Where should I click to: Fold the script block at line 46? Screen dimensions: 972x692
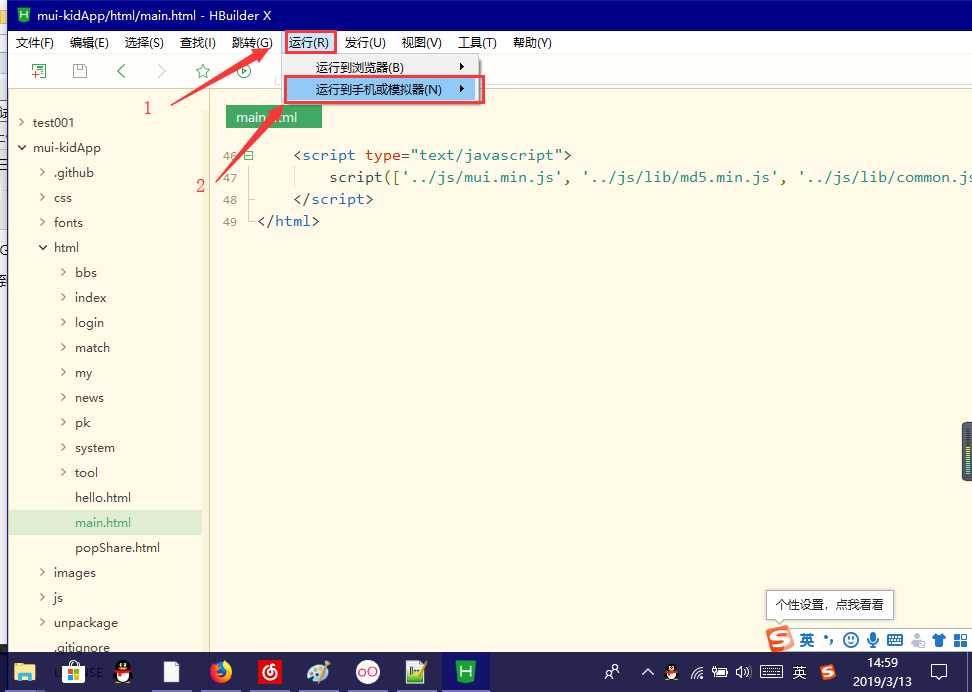249,156
